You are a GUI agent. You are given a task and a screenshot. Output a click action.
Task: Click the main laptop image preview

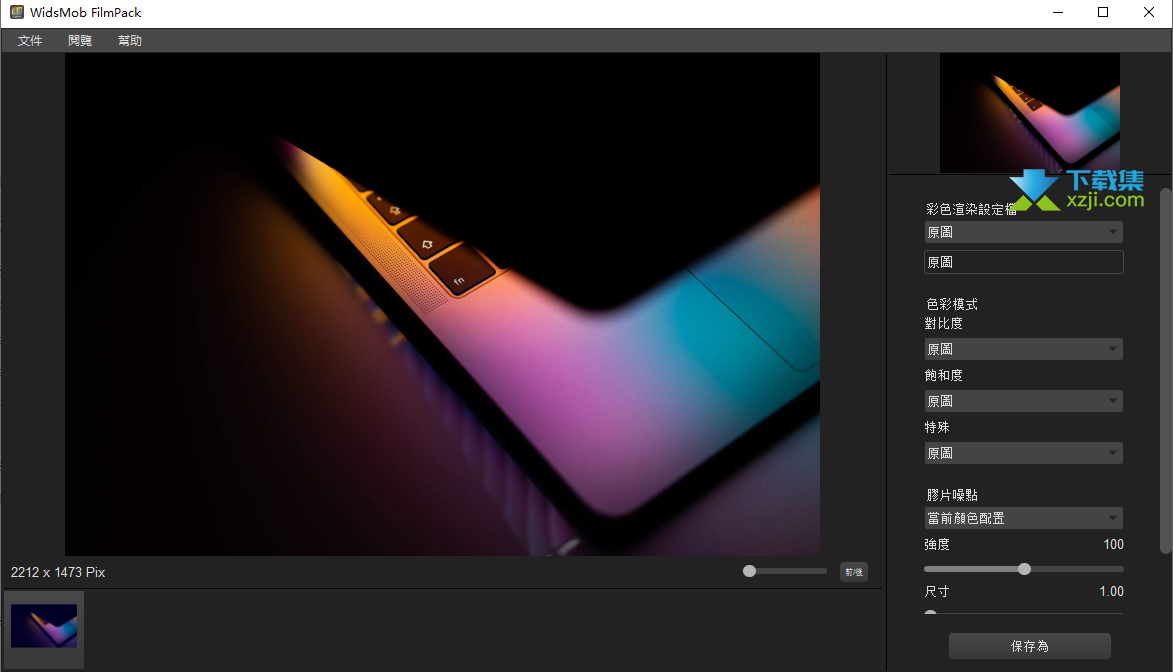coord(442,304)
